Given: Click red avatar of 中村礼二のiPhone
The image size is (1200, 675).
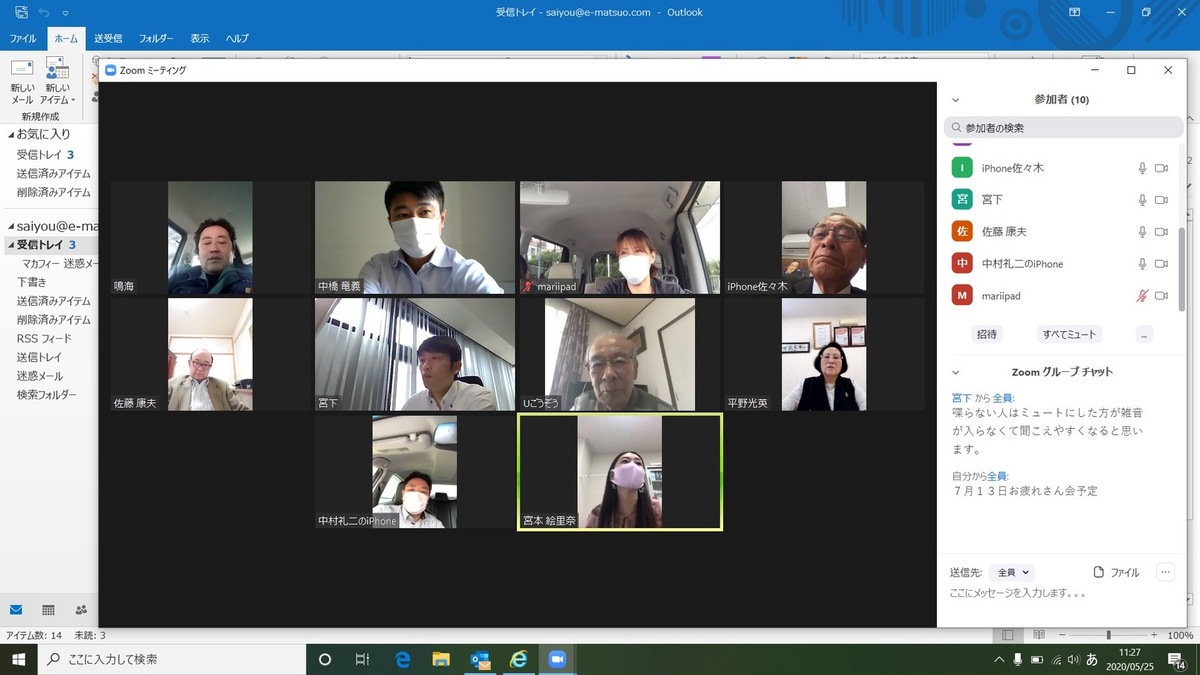Looking at the screenshot, I should click(961, 264).
